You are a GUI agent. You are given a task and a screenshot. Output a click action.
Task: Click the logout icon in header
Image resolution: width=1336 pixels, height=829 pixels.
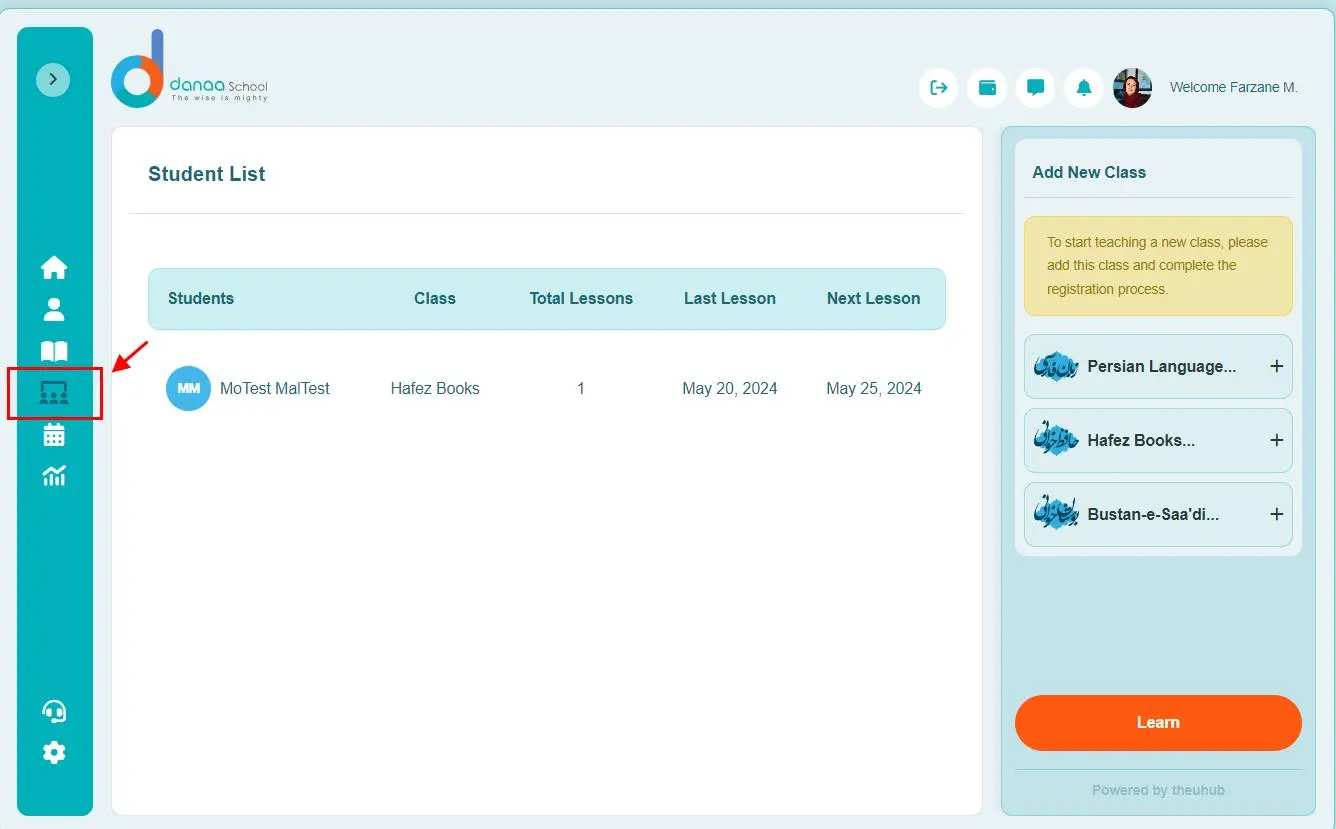(938, 88)
